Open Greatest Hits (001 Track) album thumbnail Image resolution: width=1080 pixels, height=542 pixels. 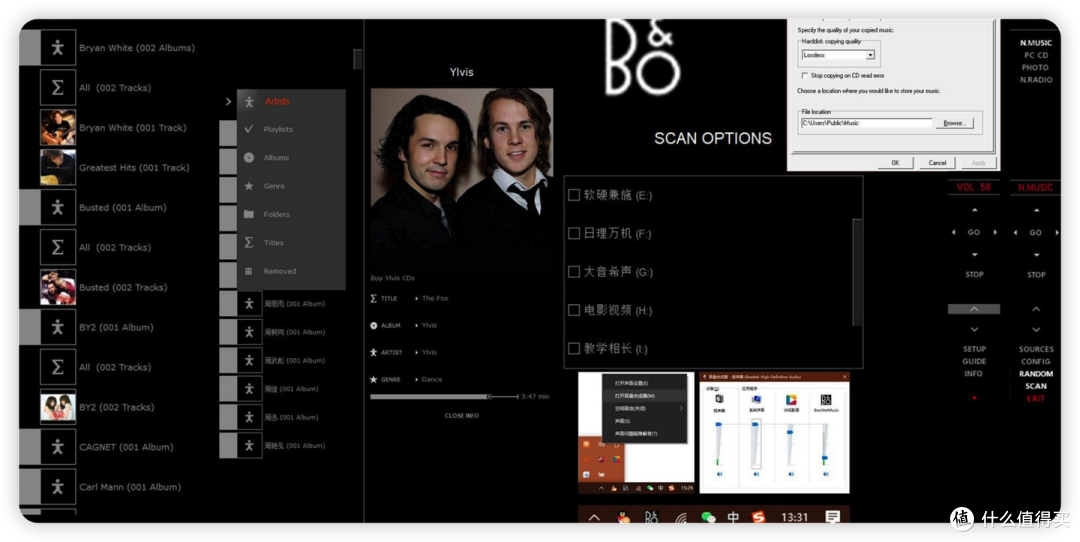(x=58, y=167)
